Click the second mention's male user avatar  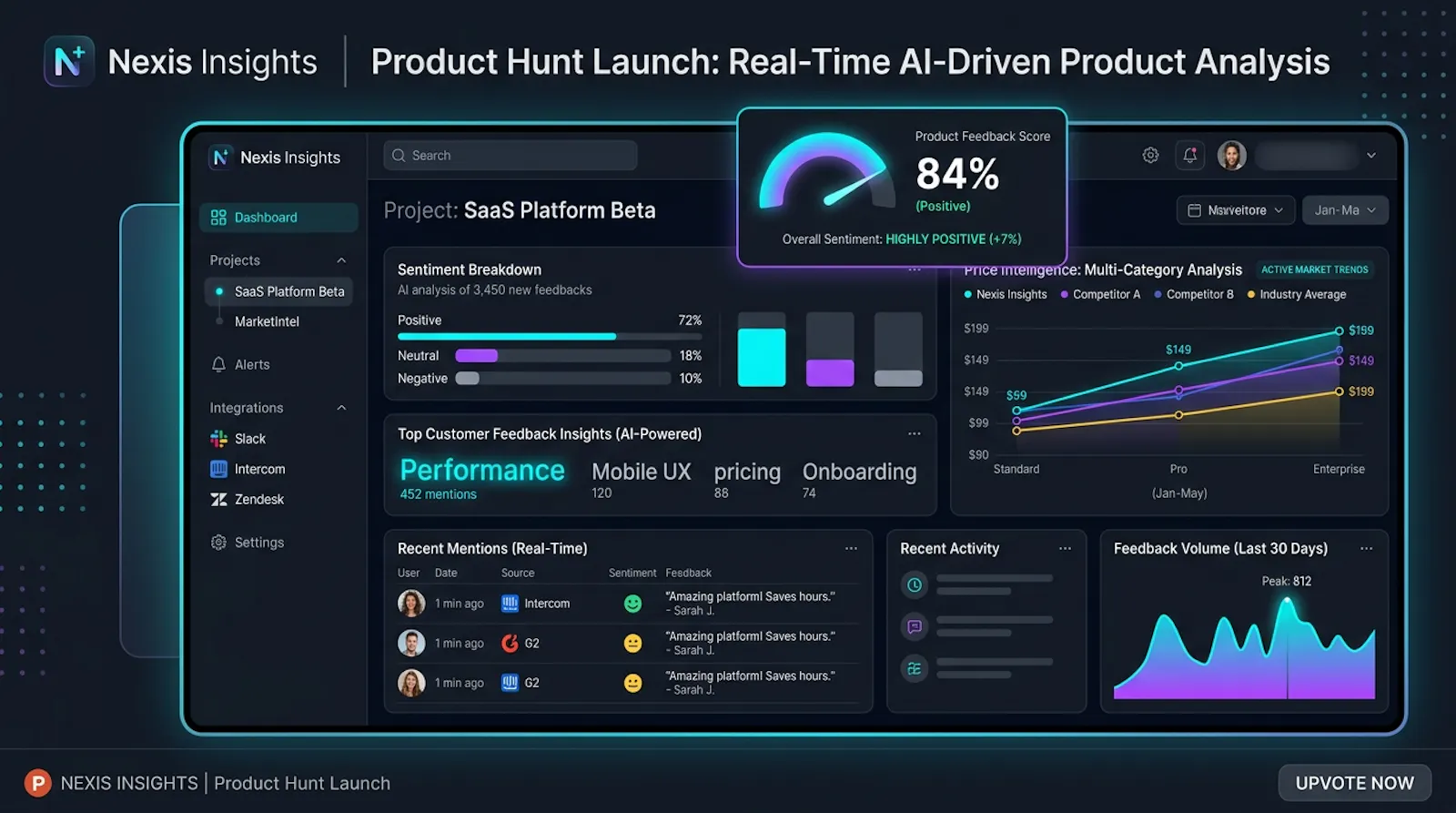tap(411, 643)
